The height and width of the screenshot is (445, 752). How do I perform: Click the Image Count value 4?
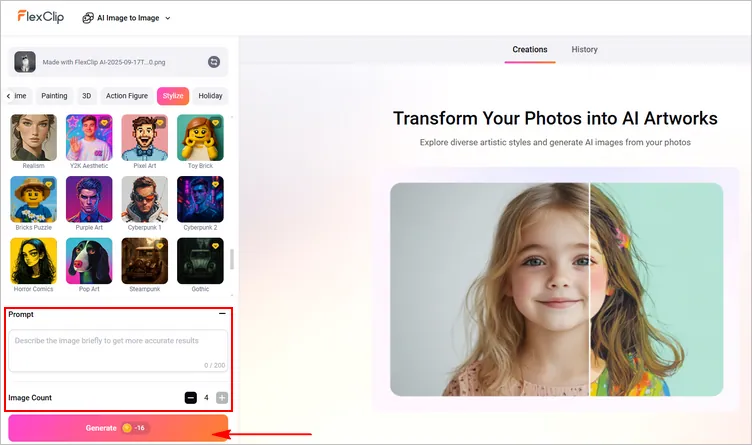coord(206,398)
